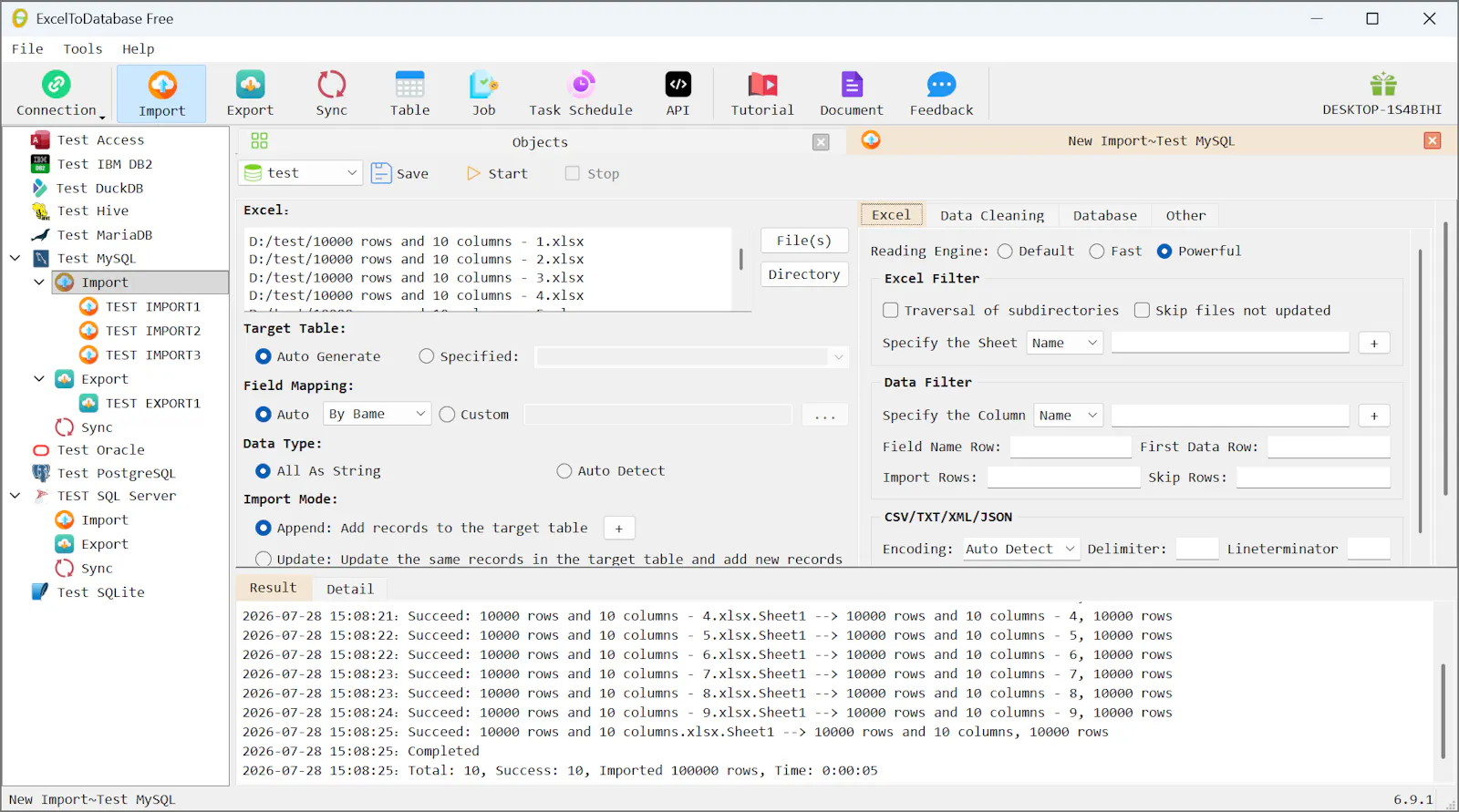Switch to the Other tab

click(1185, 215)
